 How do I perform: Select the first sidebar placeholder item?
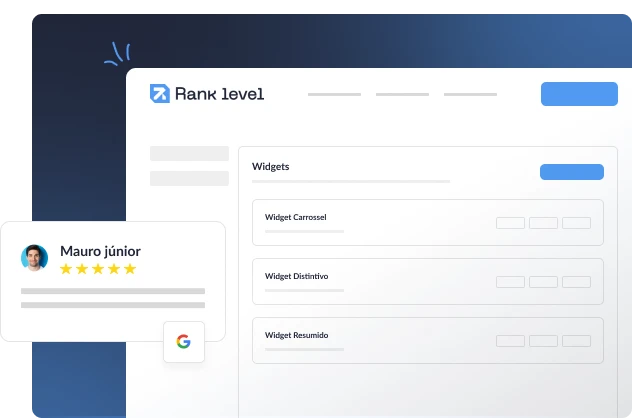[x=189, y=154]
